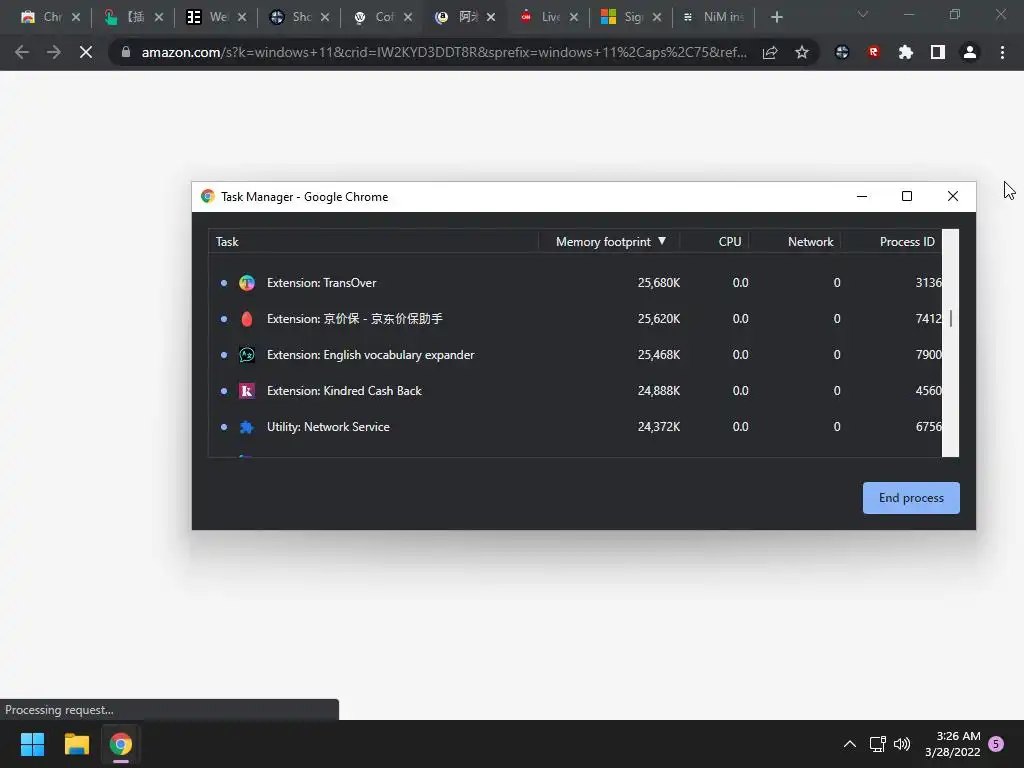The height and width of the screenshot is (768, 1024).
Task: Stop loading the Amazon page
Action: point(86,52)
